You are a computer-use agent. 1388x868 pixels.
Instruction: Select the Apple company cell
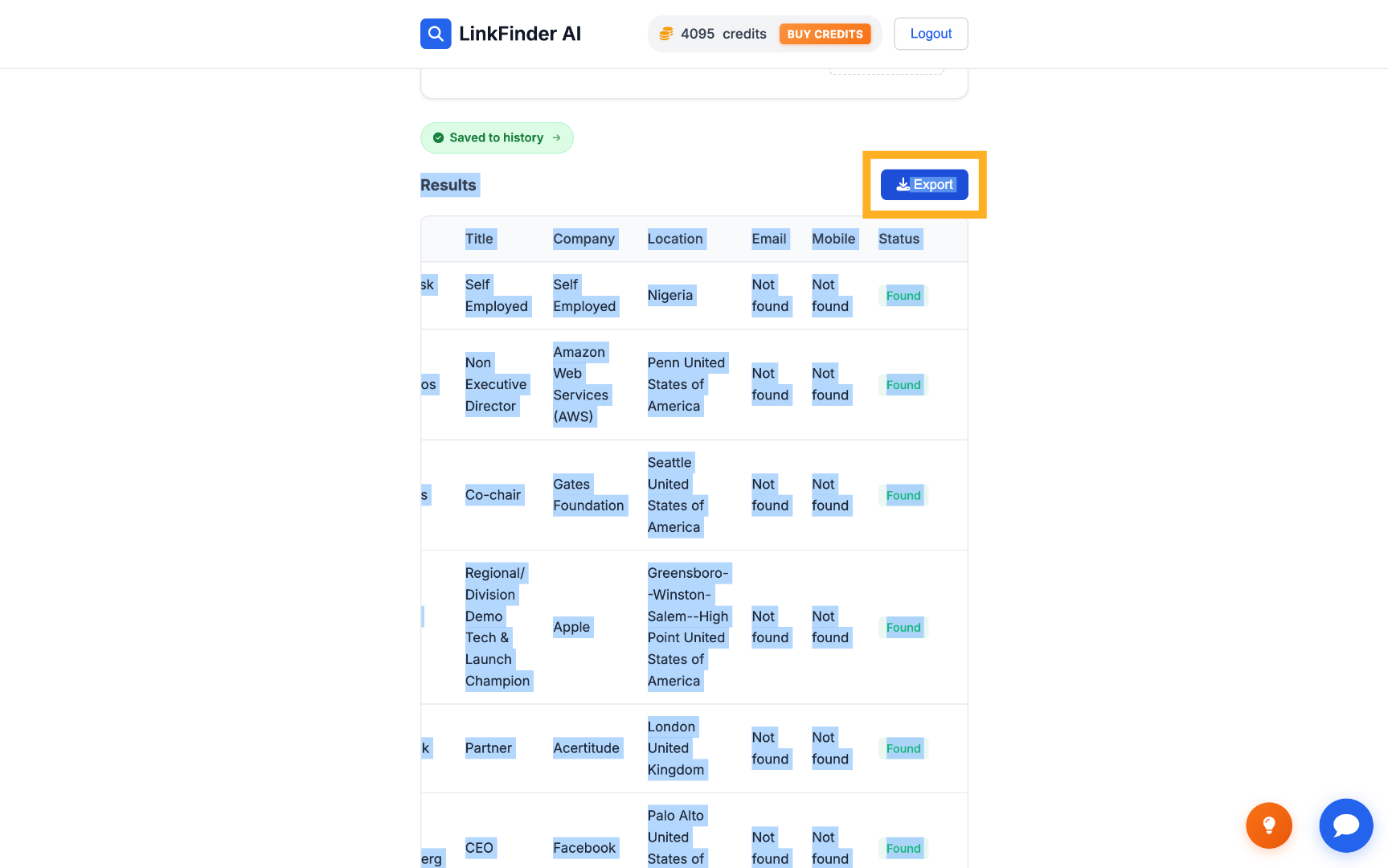tap(571, 627)
